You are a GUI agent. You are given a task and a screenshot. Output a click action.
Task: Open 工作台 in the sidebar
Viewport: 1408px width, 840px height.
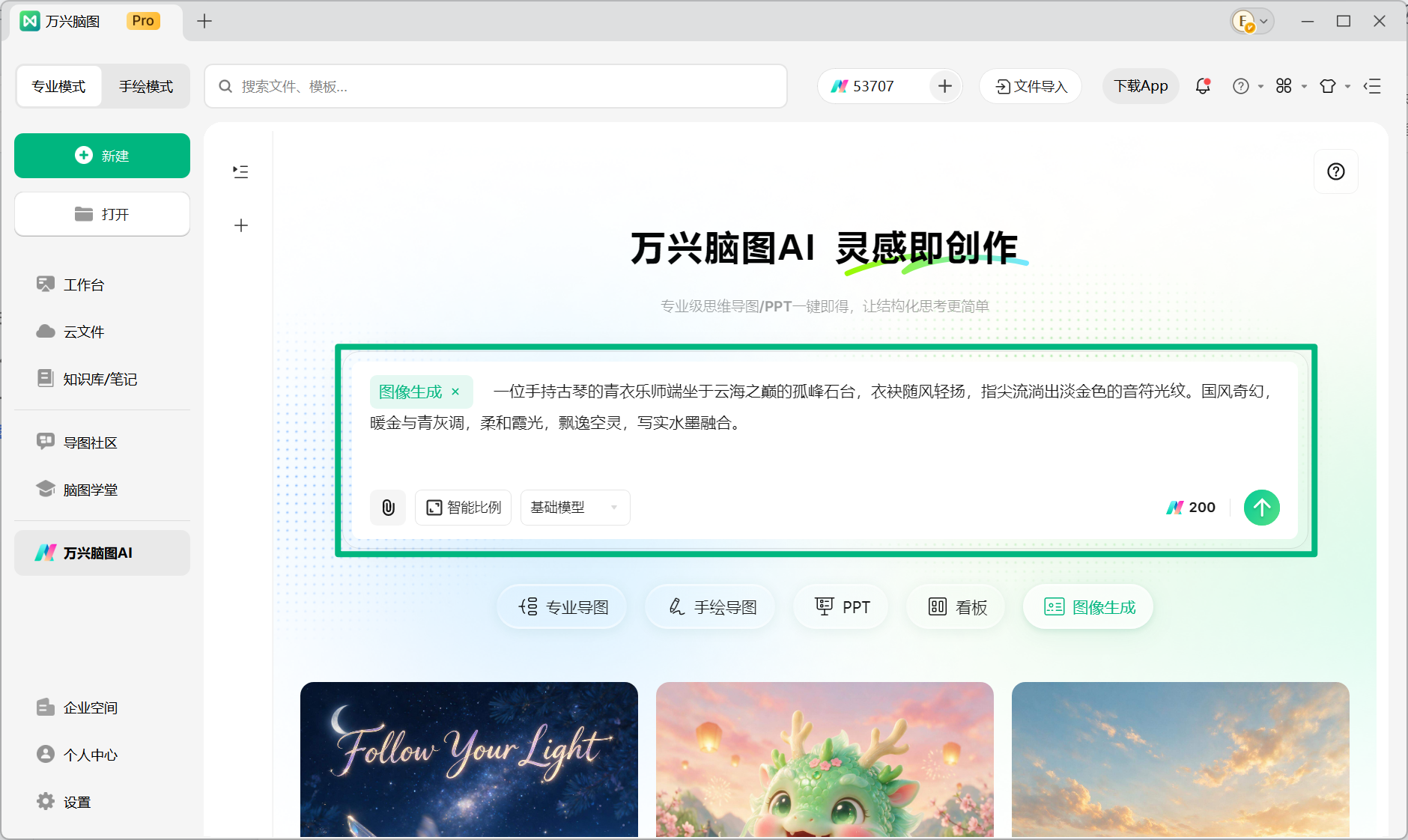pos(102,284)
